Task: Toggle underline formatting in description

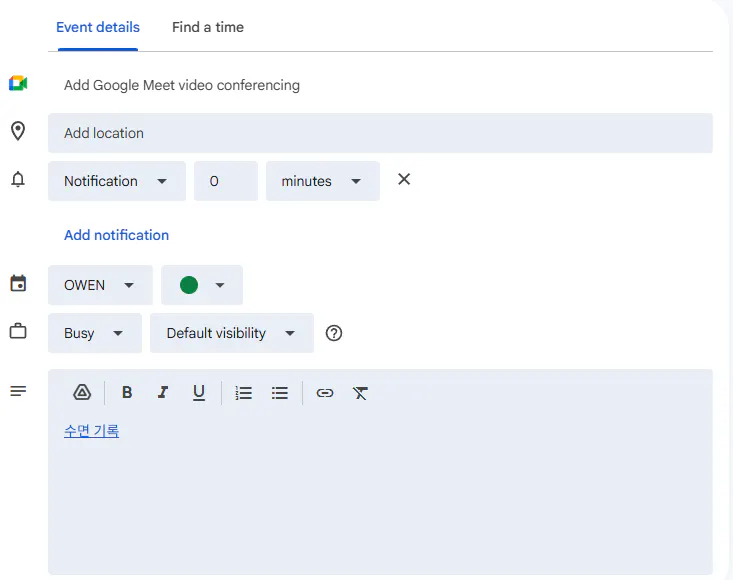Action: pos(199,393)
